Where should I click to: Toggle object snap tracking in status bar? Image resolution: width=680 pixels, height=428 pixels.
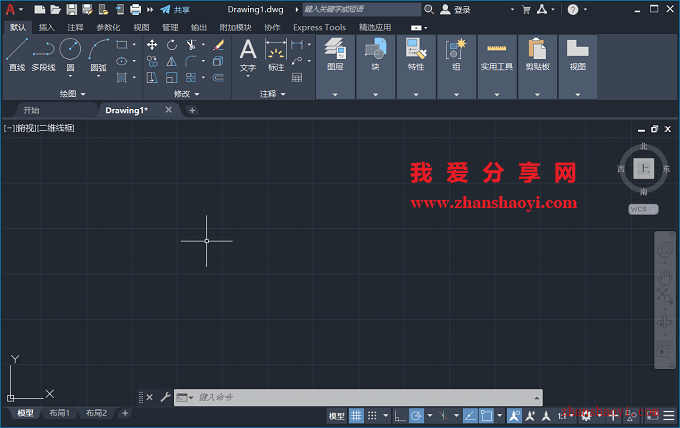point(470,416)
